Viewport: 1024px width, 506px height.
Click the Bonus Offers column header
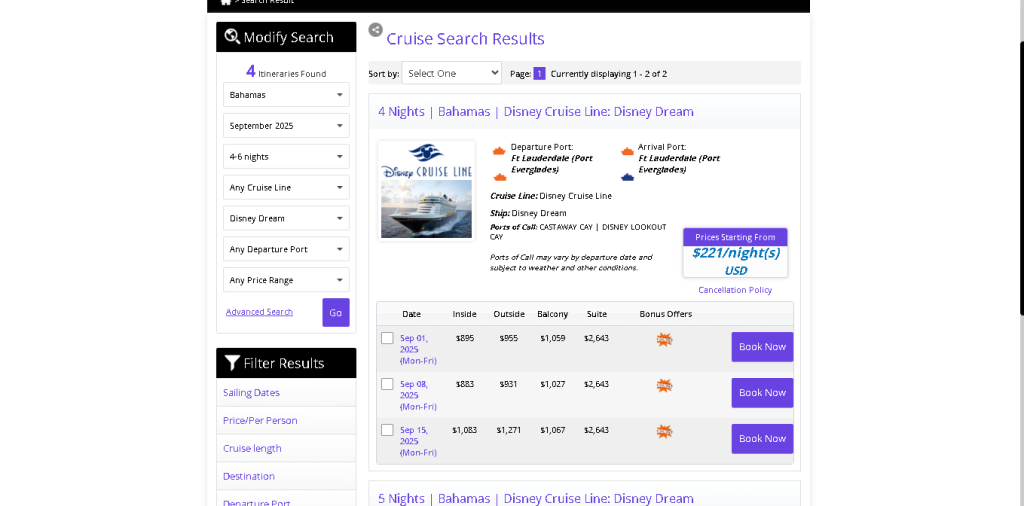click(x=665, y=314)
